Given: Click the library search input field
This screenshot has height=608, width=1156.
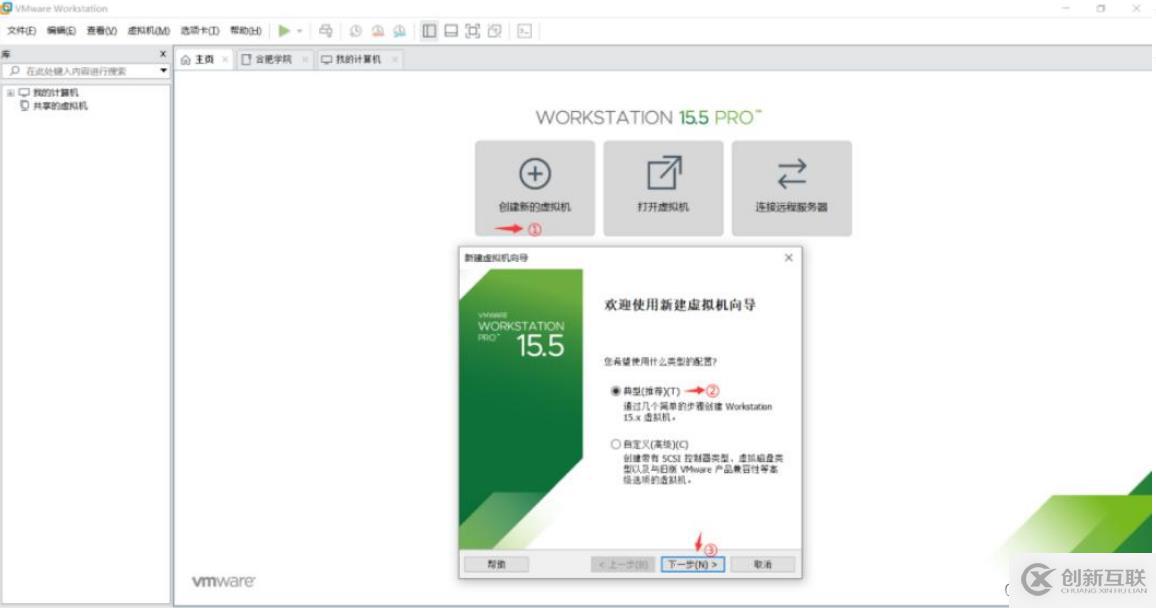Looking at the screenshot, I should 81,71.
